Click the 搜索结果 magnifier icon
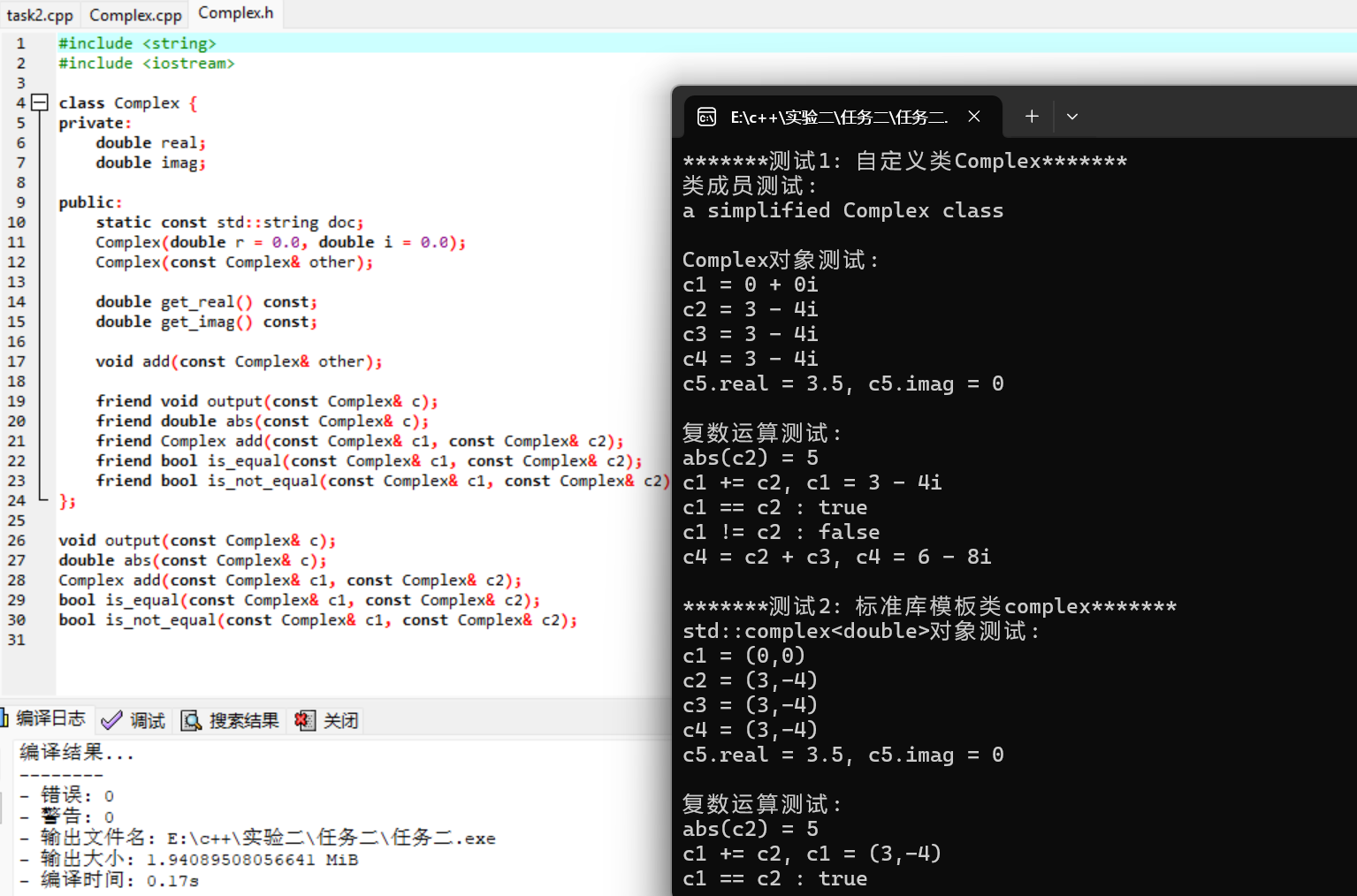The width and height of the screenshot is (1357, 896). pyautogui.click(x=191, y=721)
